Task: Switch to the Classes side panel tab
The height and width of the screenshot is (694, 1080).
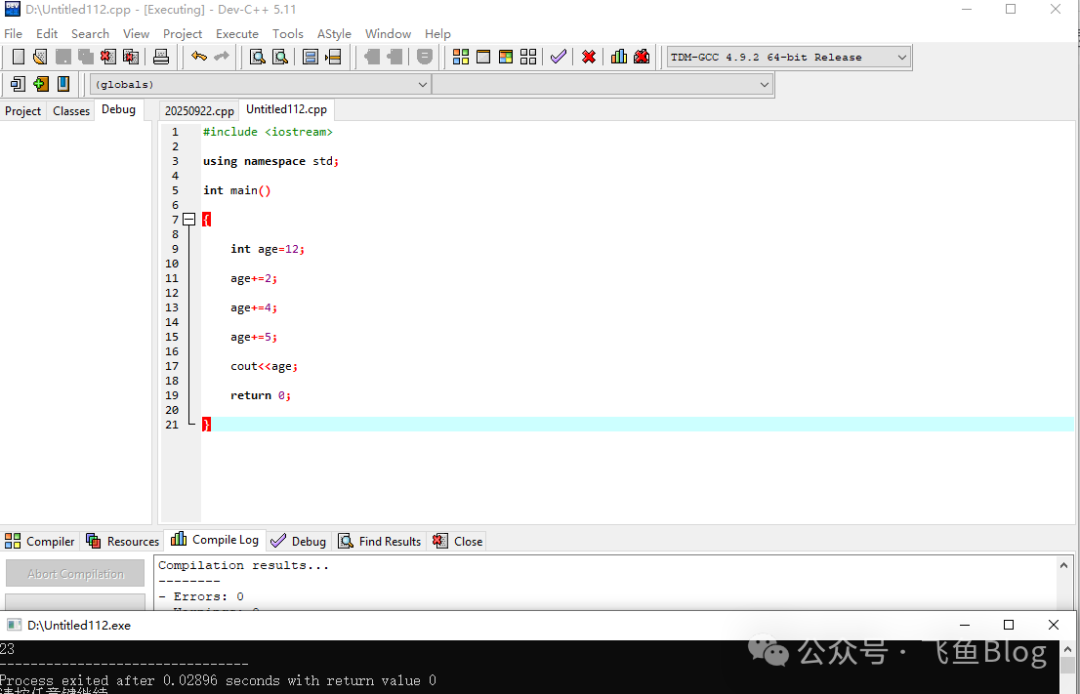Action: [71, 111]
